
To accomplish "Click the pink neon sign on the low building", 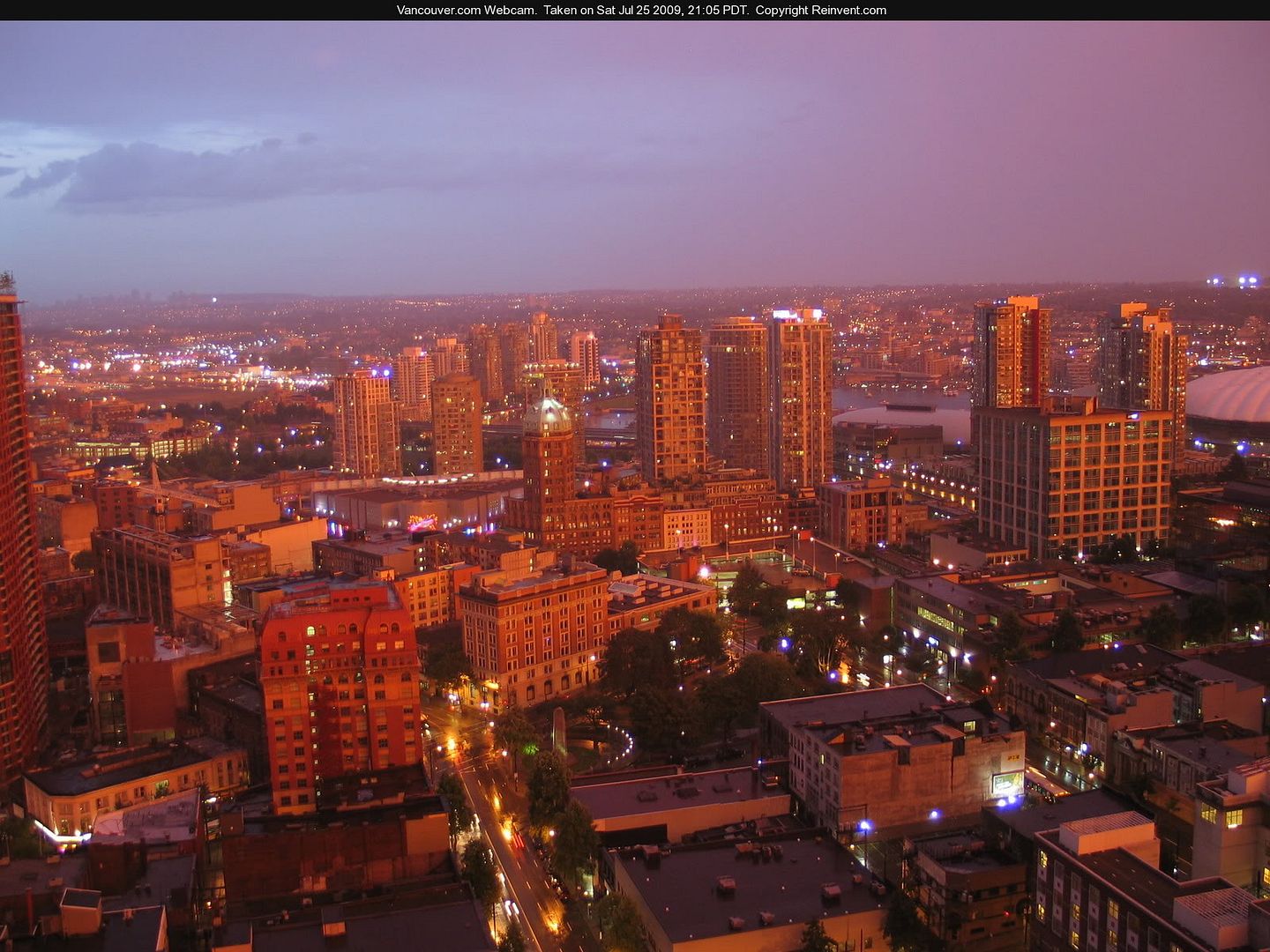I will [x=422, y=522].
